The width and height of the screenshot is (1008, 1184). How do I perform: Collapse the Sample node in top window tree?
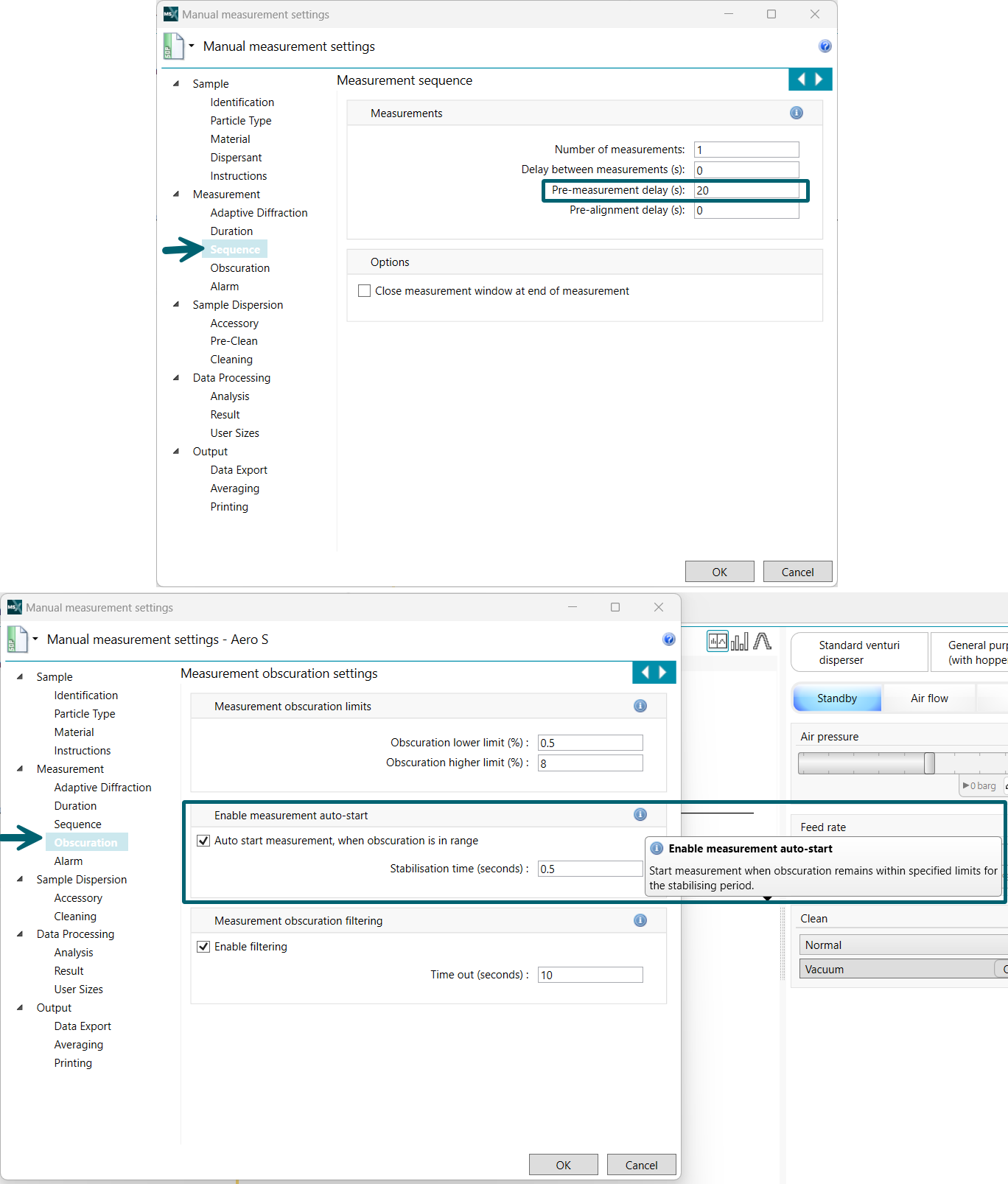[x=176, y=84]
